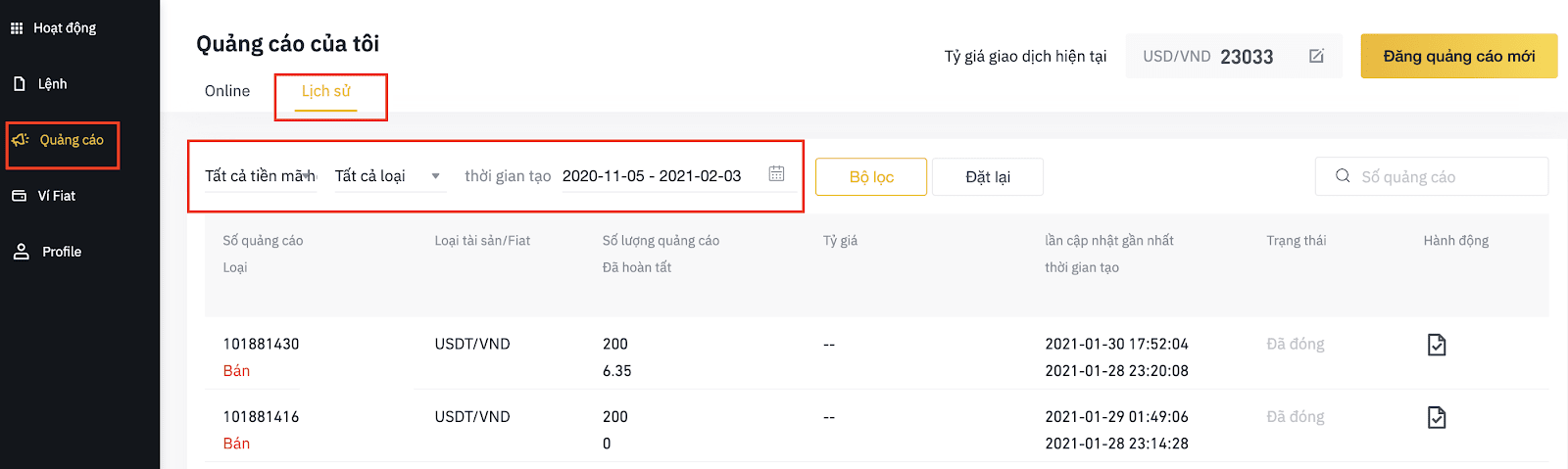The width and height of the screenshot is (1568, 469).
Task: Click search magnifier in Số quảng cáo
Action: point(1343,176)
